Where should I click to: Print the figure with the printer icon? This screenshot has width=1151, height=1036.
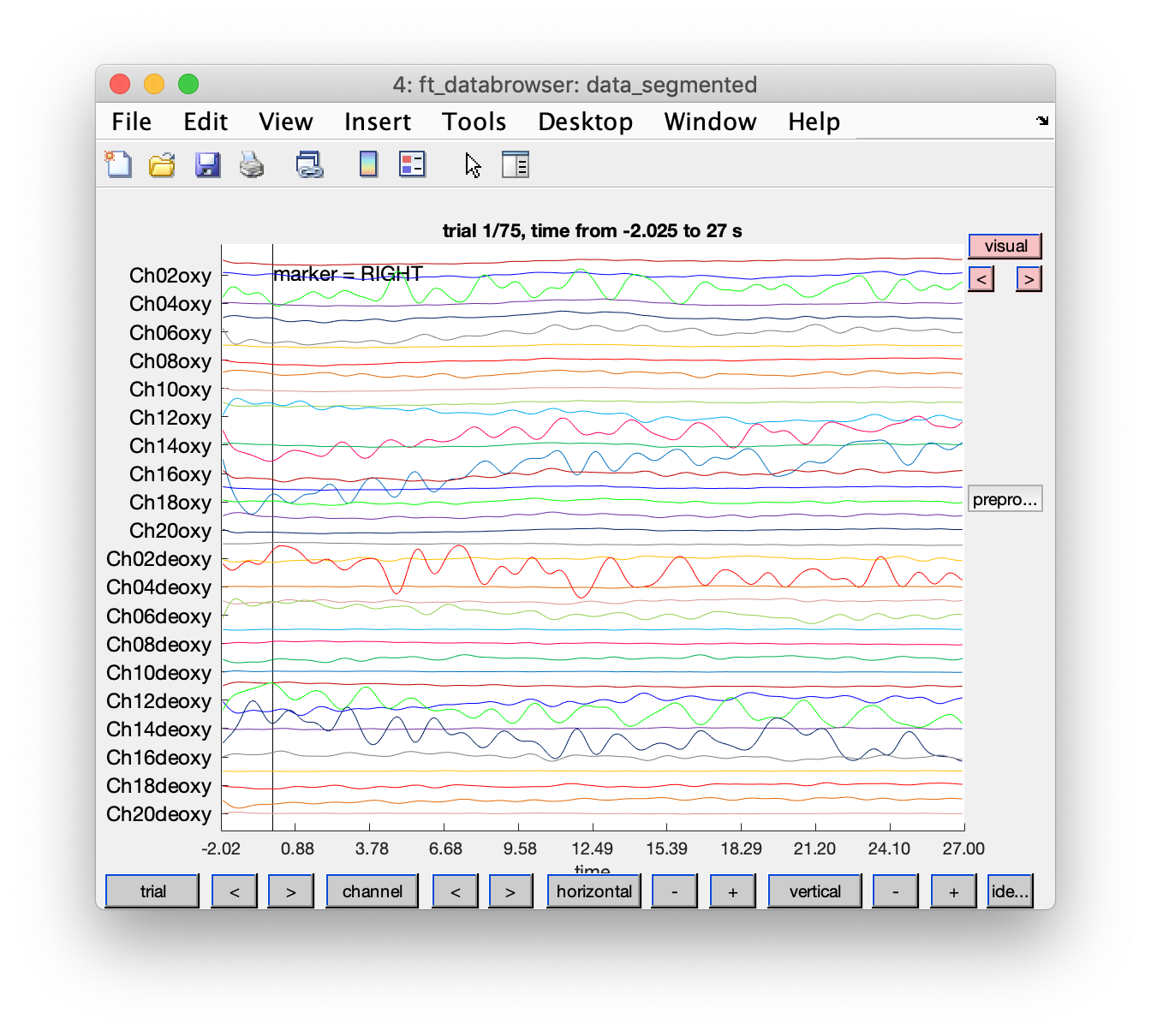coord(252,164)
